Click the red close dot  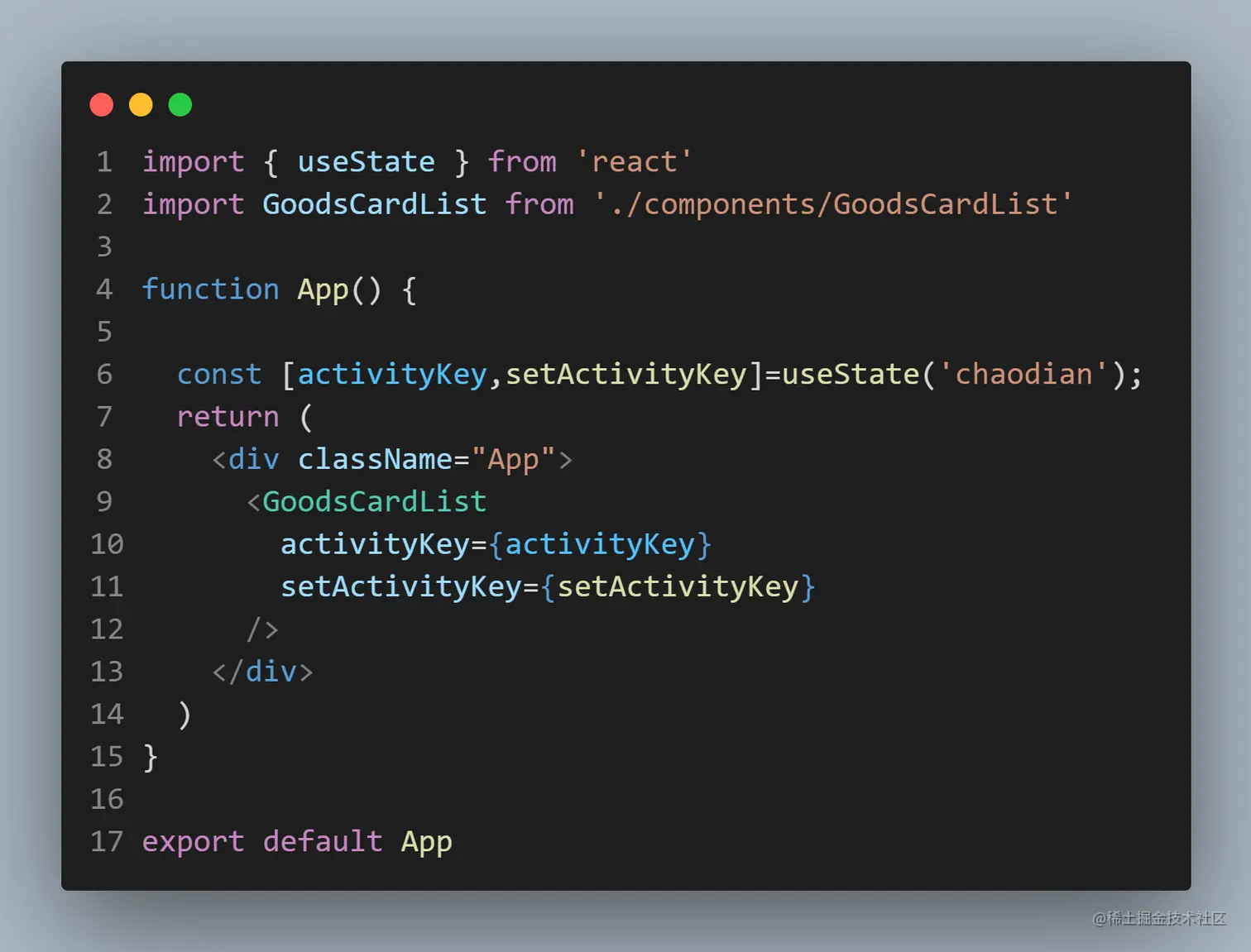tap(102, 105)
